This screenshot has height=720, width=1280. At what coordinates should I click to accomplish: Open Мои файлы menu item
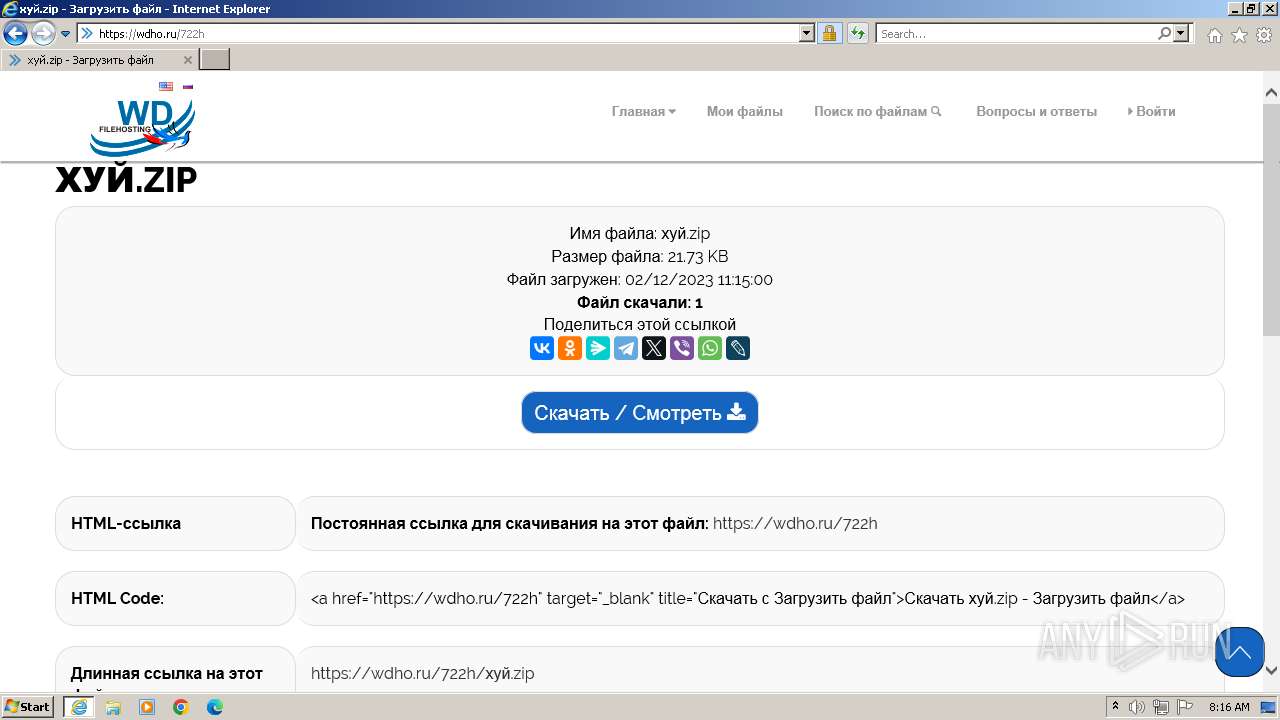(x=745, y=111)
